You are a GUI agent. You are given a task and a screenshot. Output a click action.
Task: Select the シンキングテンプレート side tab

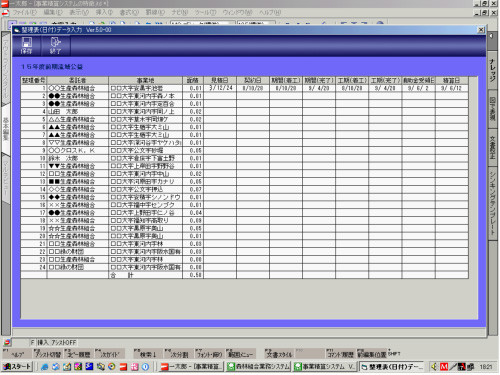pos(493,203)
